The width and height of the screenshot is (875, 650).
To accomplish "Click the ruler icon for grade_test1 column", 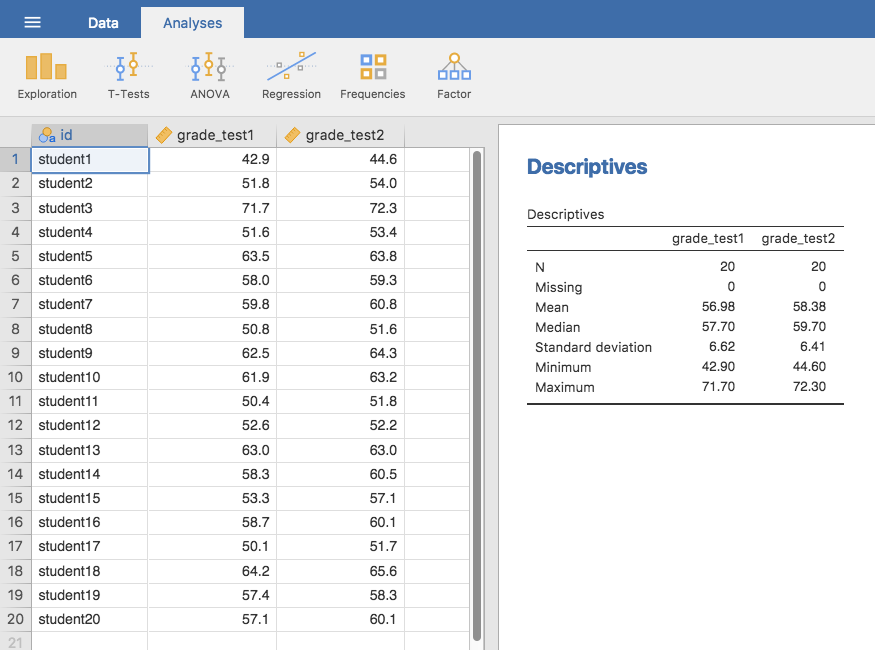I will [x=165, y=135].
